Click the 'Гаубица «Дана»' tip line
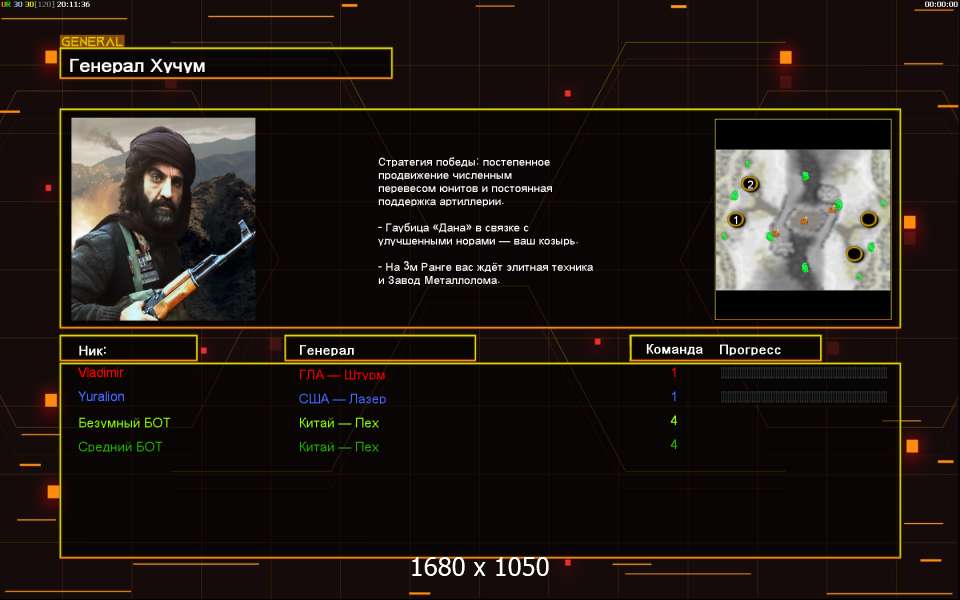 pos(478,234)
